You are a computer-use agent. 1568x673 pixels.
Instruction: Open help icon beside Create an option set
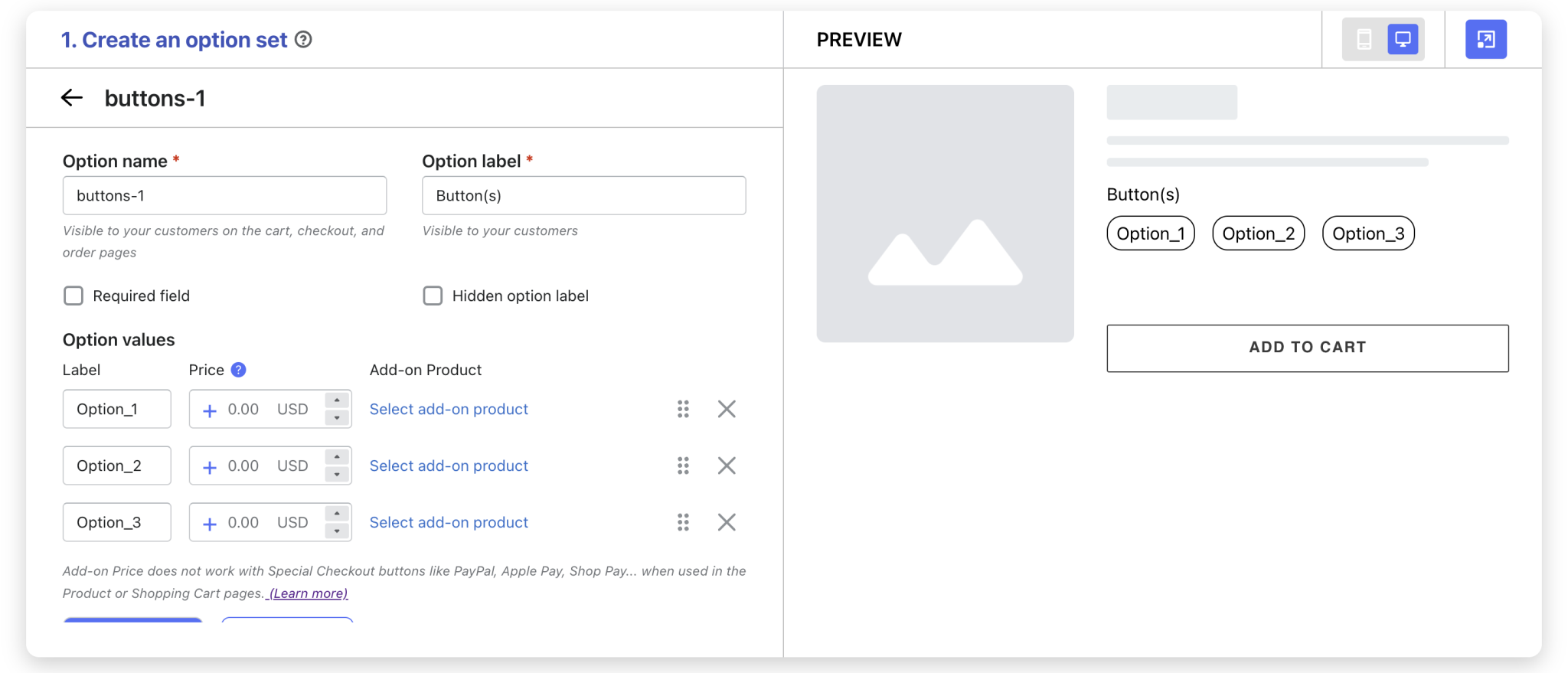pos(303,40)
